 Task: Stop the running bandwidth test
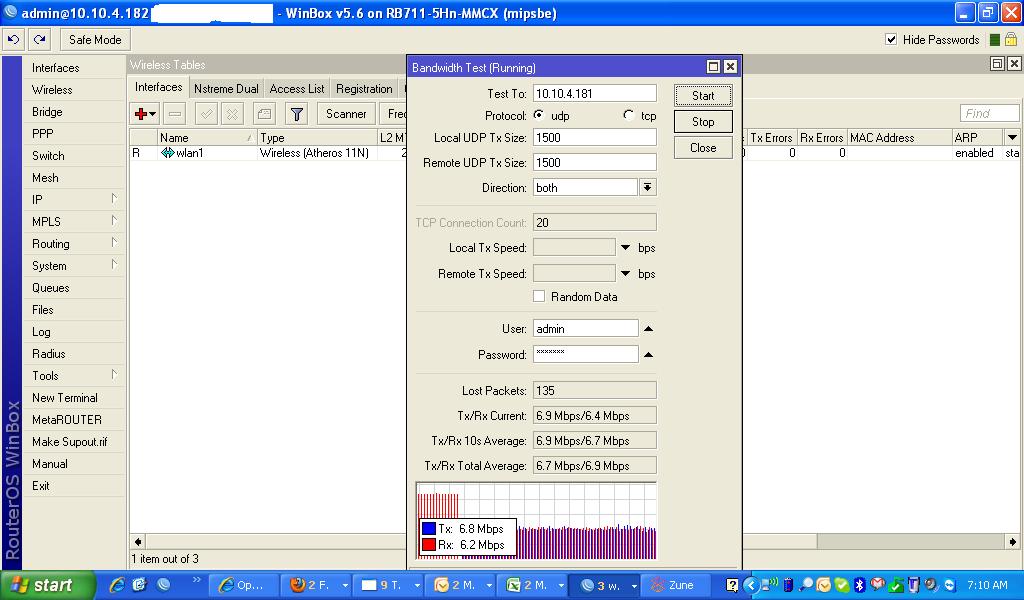[702, 121]
